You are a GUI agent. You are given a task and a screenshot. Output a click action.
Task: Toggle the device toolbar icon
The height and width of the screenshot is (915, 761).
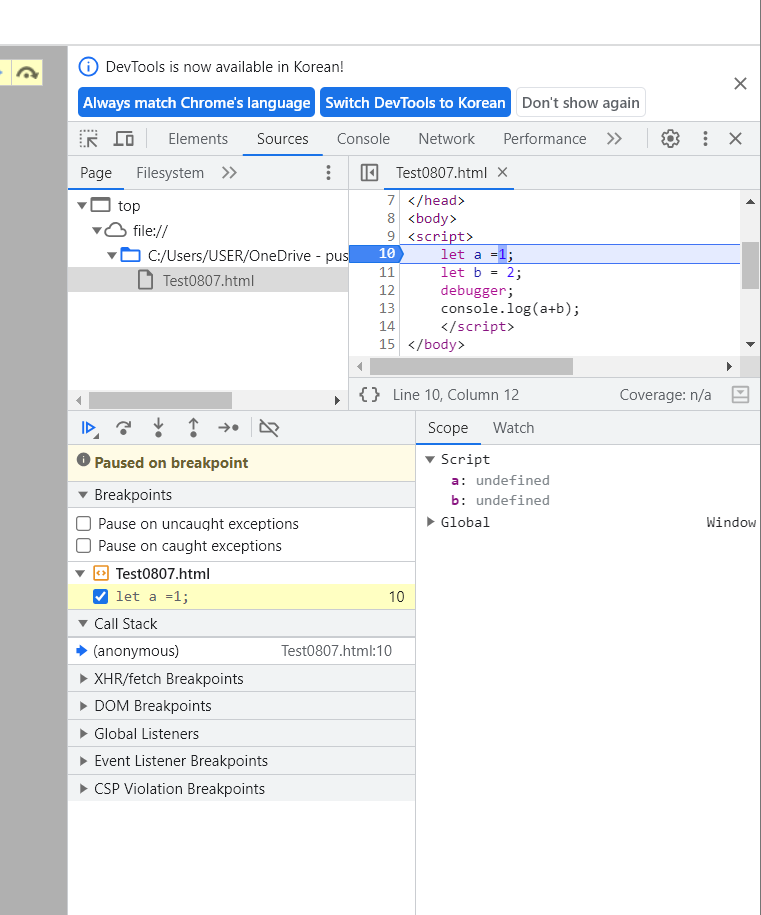123,139
